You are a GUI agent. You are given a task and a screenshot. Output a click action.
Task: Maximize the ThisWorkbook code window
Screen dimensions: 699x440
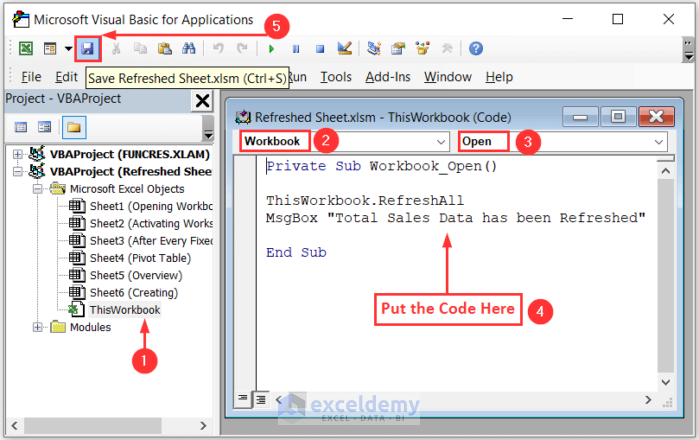pos(617,117)
